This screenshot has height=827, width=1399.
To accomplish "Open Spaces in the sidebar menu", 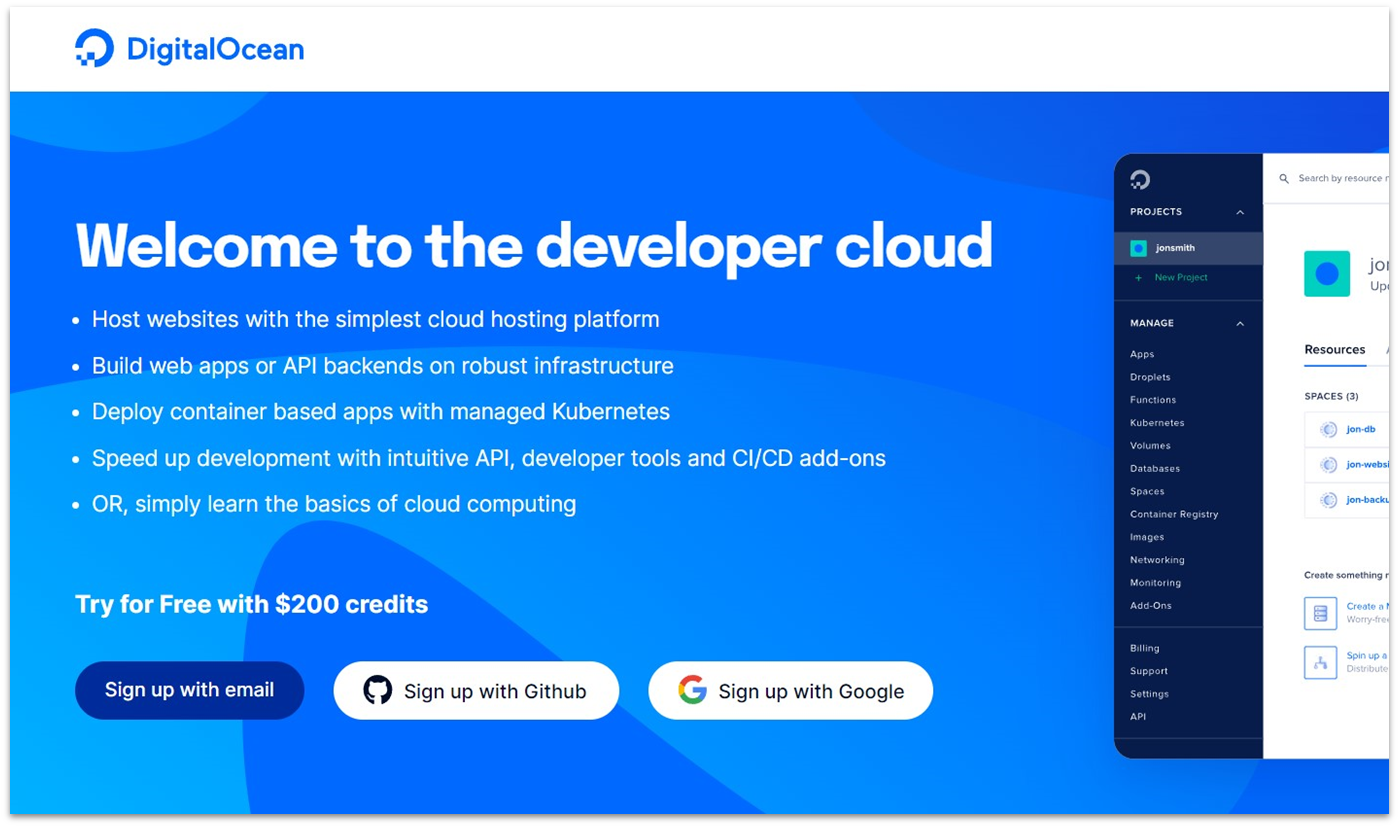I will (x=1147, y=491).
